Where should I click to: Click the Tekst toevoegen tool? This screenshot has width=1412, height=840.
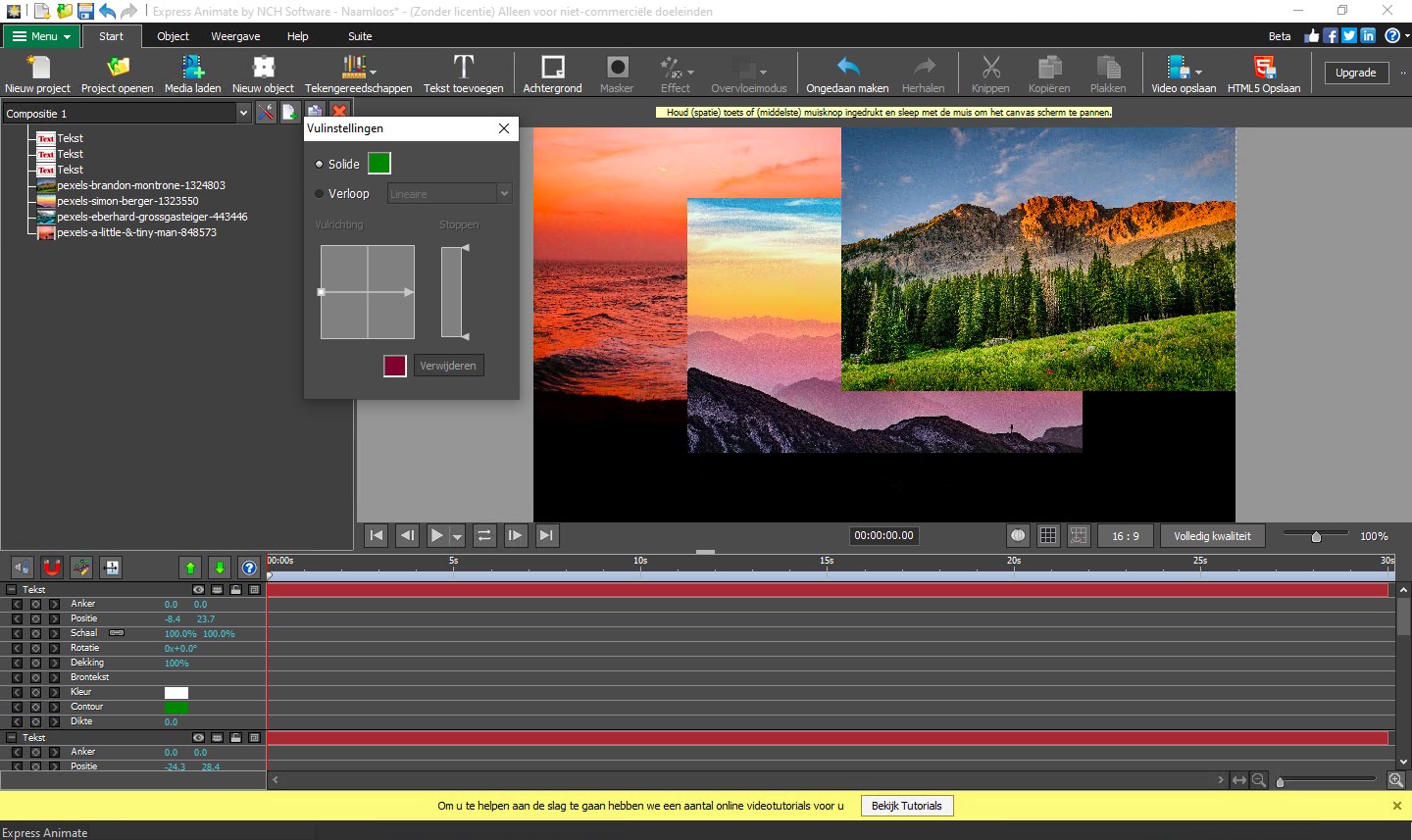tap(463, 74)
